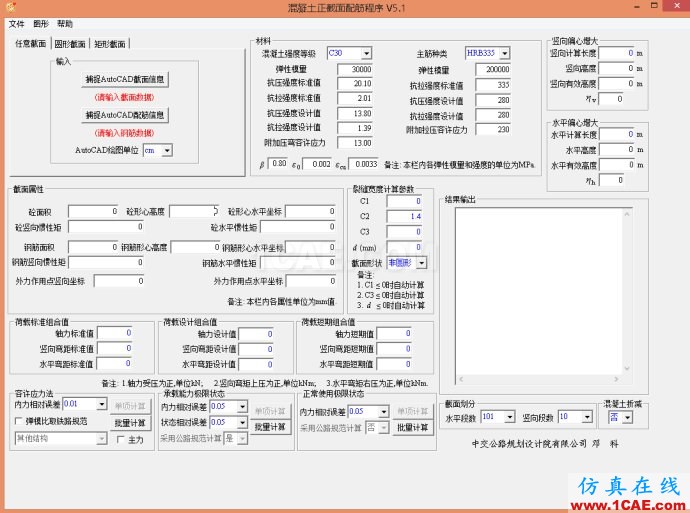Click the d (mm) input field
This screenshot has height=513, width=690.
coord(404,247)
